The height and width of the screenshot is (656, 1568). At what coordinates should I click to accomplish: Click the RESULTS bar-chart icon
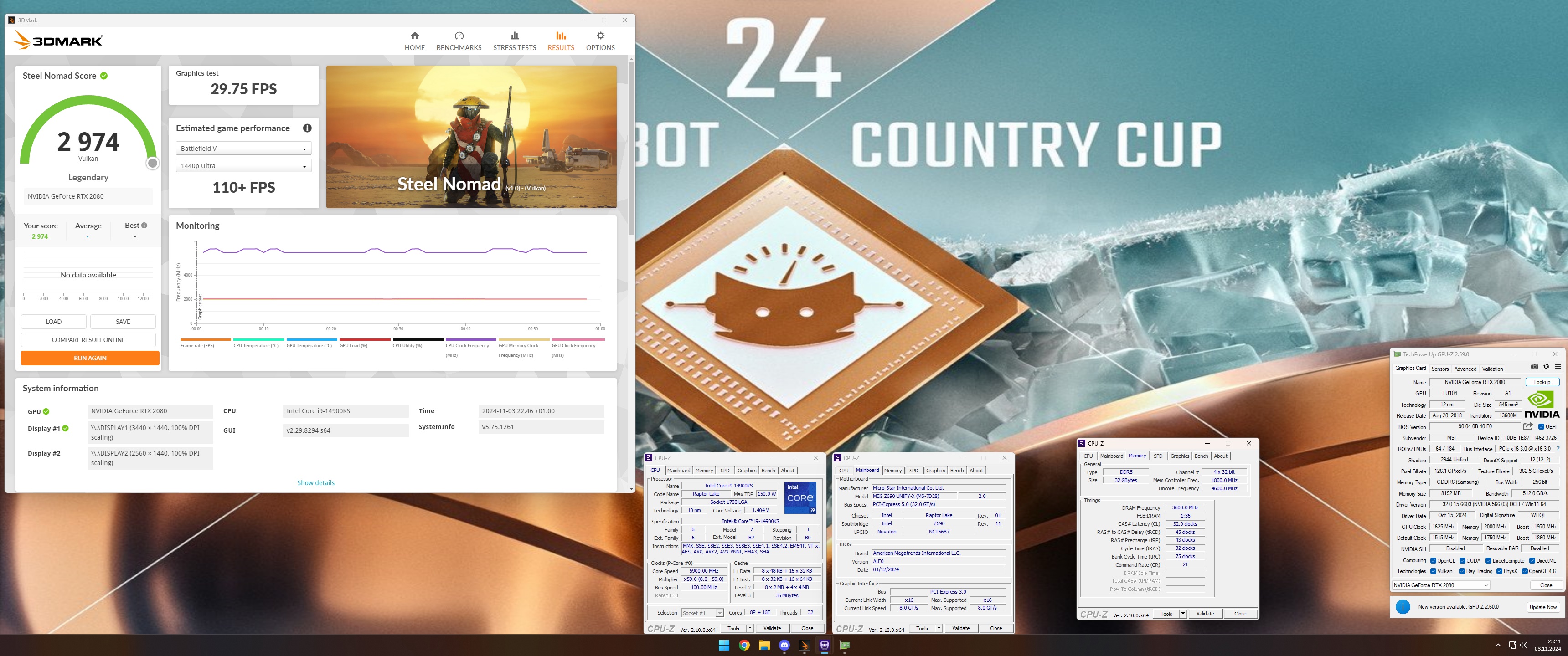(x=561, y=36)
